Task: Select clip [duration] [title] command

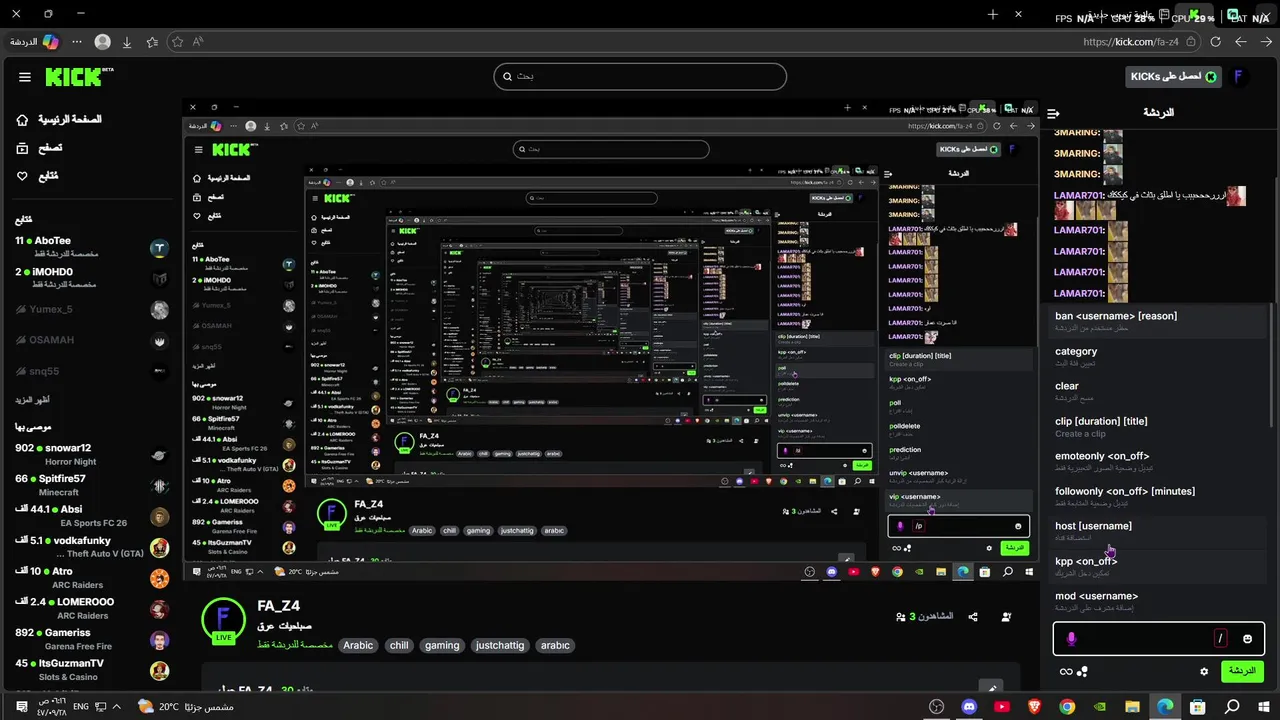Action: [1157, 427]
